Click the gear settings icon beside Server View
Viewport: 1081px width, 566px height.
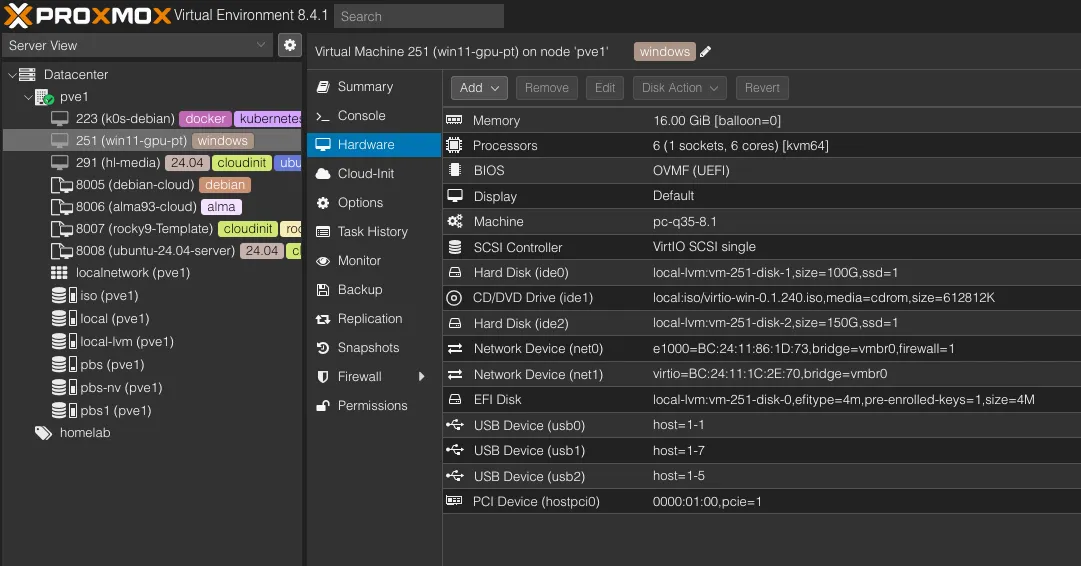[x=289, y=45]
